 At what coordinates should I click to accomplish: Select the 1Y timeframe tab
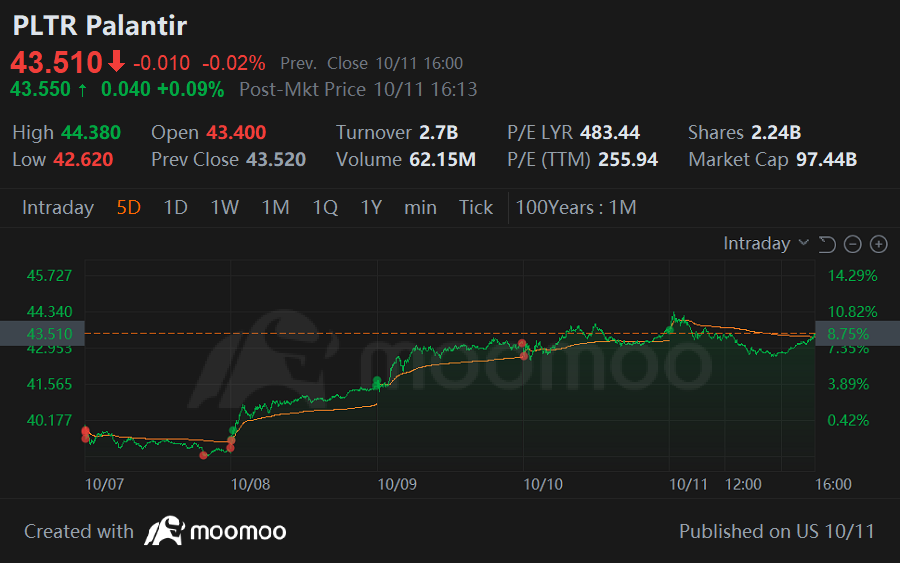pos(371,207)
